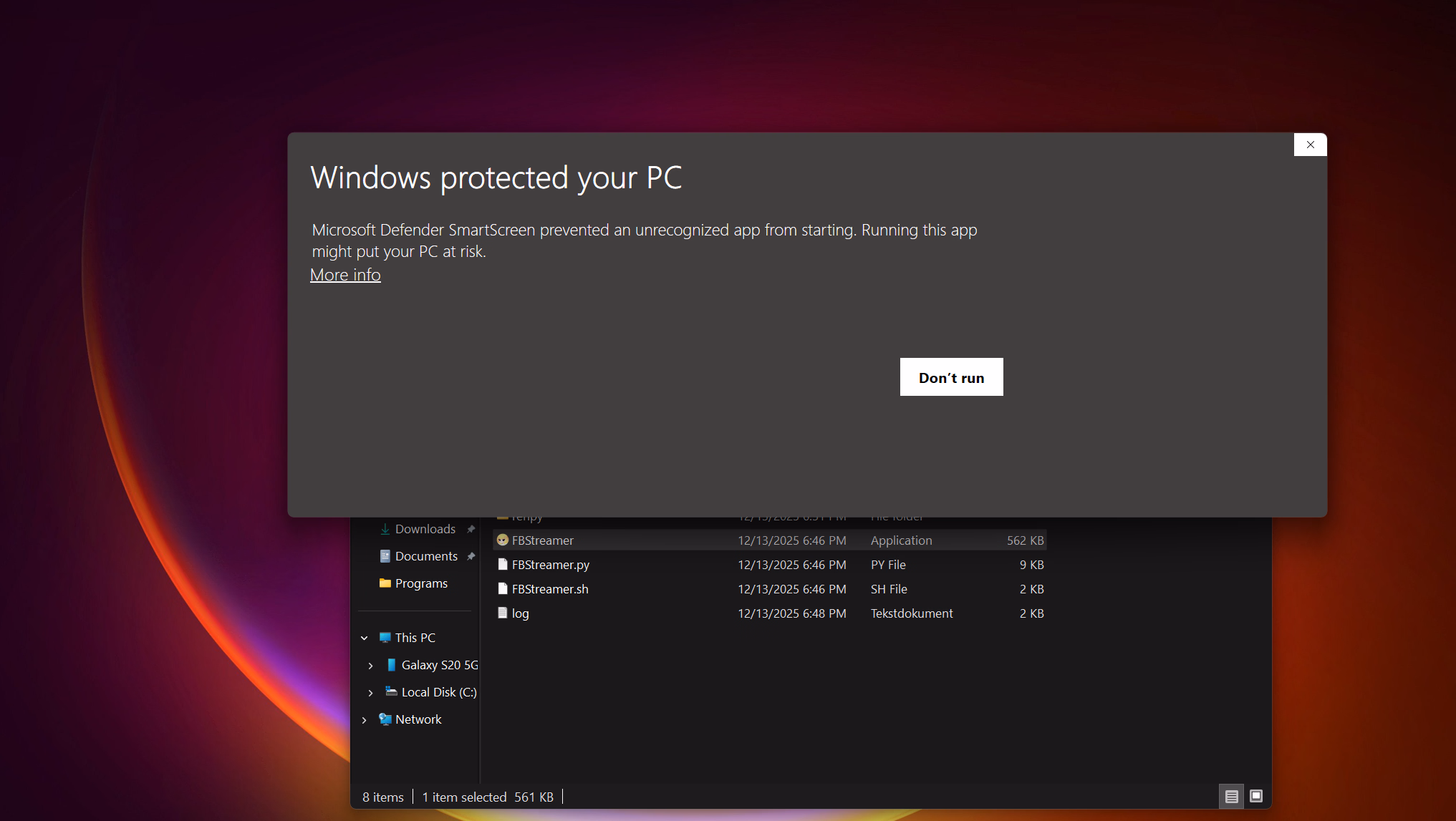Expand the Network tree node
The width and height of the screenshot is (1456, 821).
coord(365,720)
